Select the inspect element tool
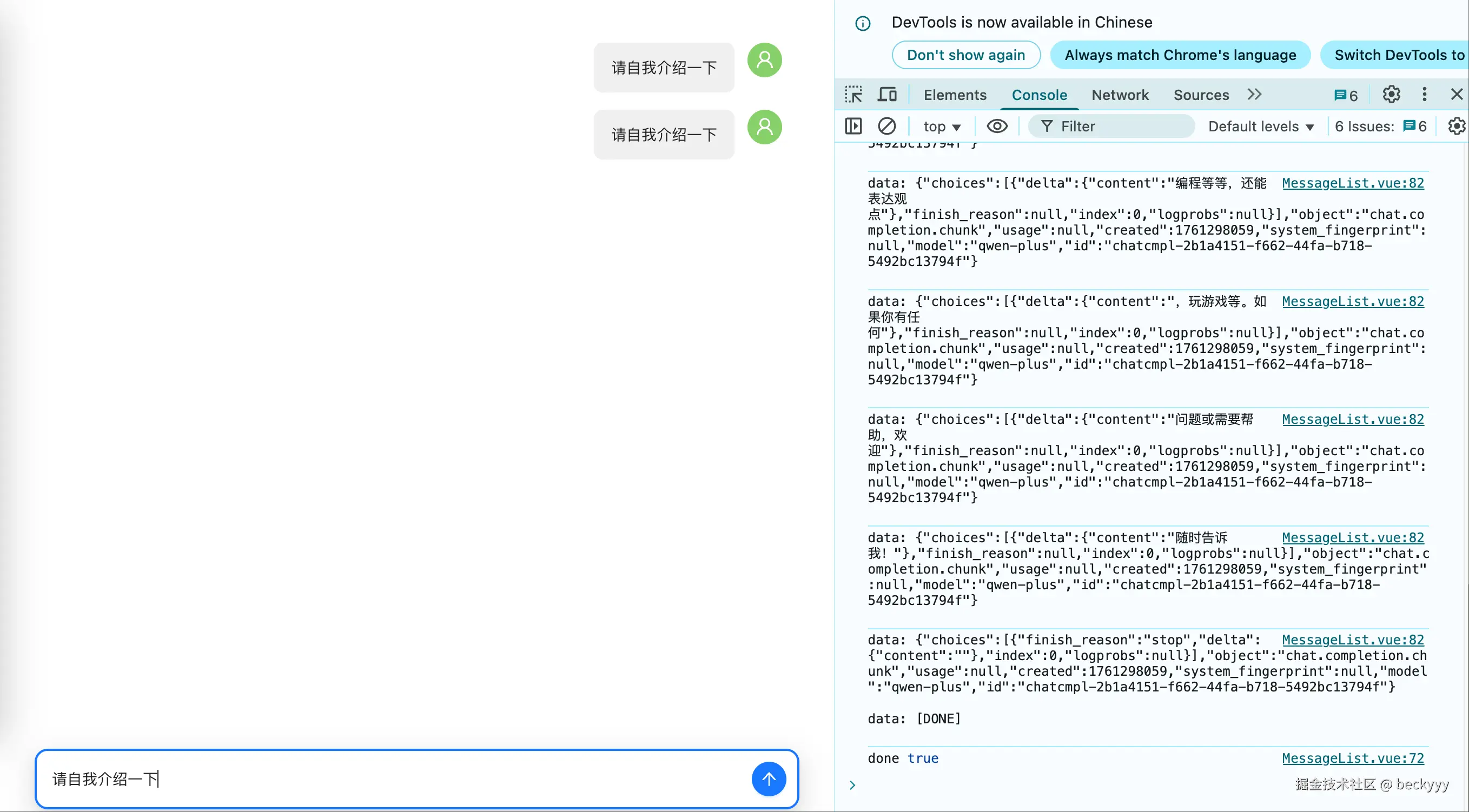Viewport: 1469px width, 812px height. 853,94
